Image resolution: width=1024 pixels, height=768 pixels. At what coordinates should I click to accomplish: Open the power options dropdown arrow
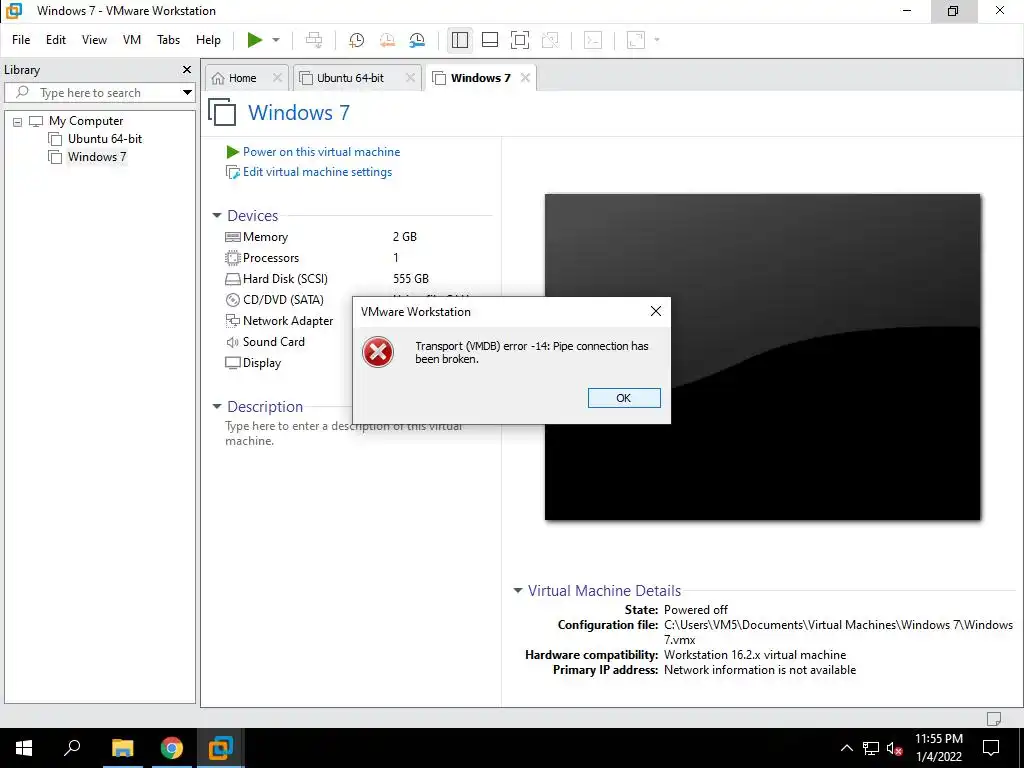click(x=276, y=40)
